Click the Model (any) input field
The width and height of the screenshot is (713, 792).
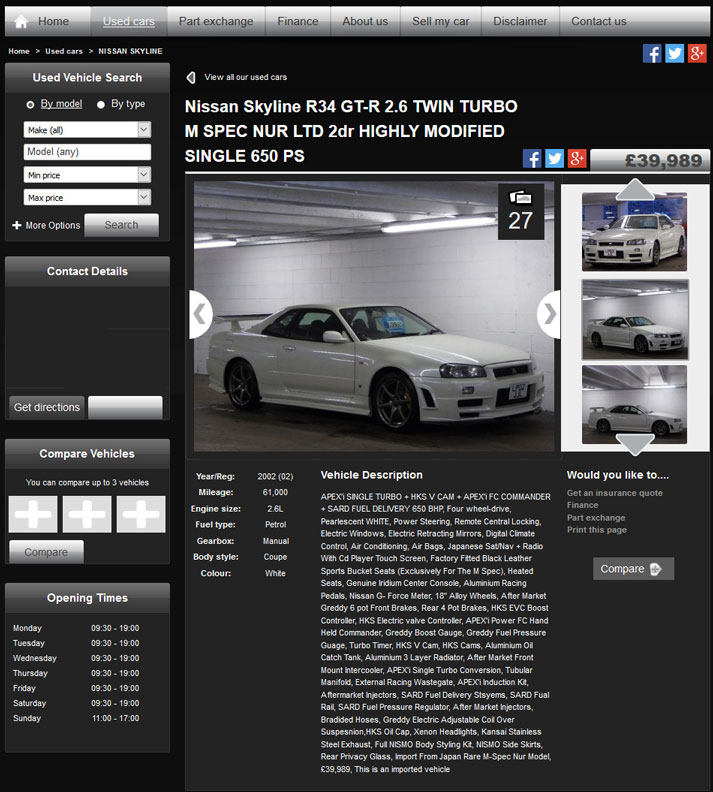tap(87, 152)
